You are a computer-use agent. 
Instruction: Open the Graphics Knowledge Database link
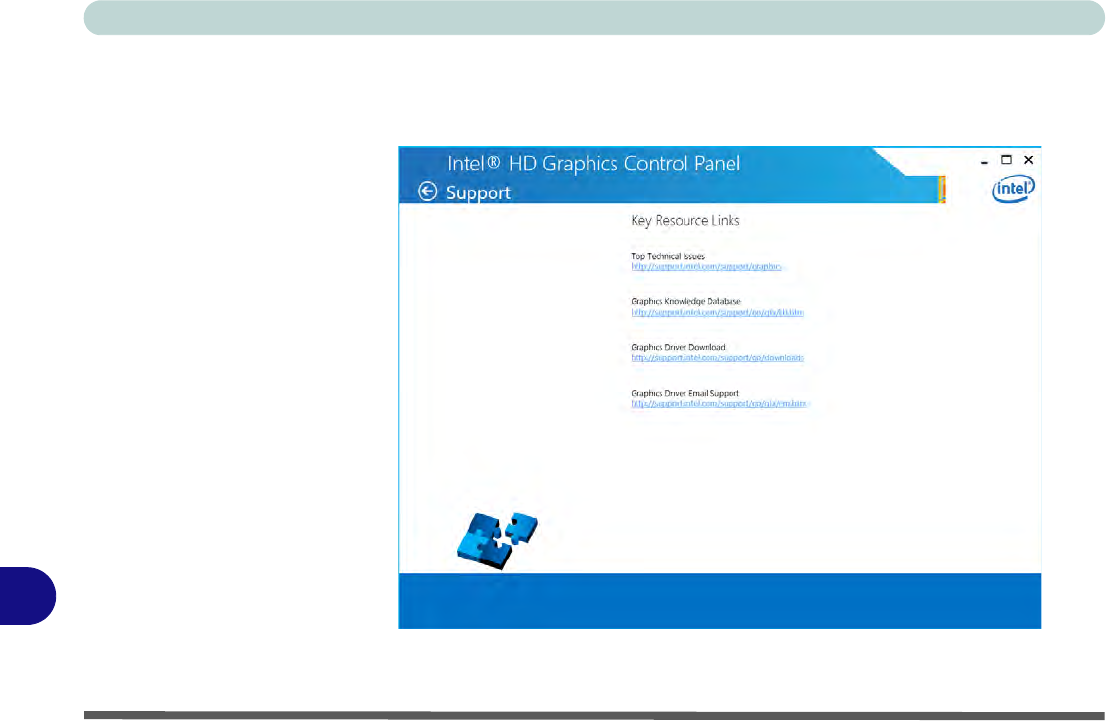pos(717,313)
